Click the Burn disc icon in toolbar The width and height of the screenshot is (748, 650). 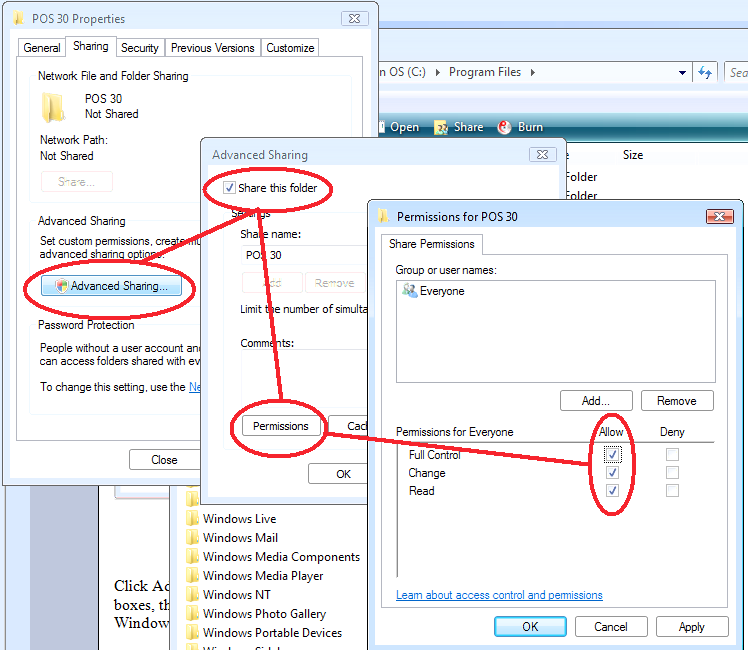[x=503, y=127]
